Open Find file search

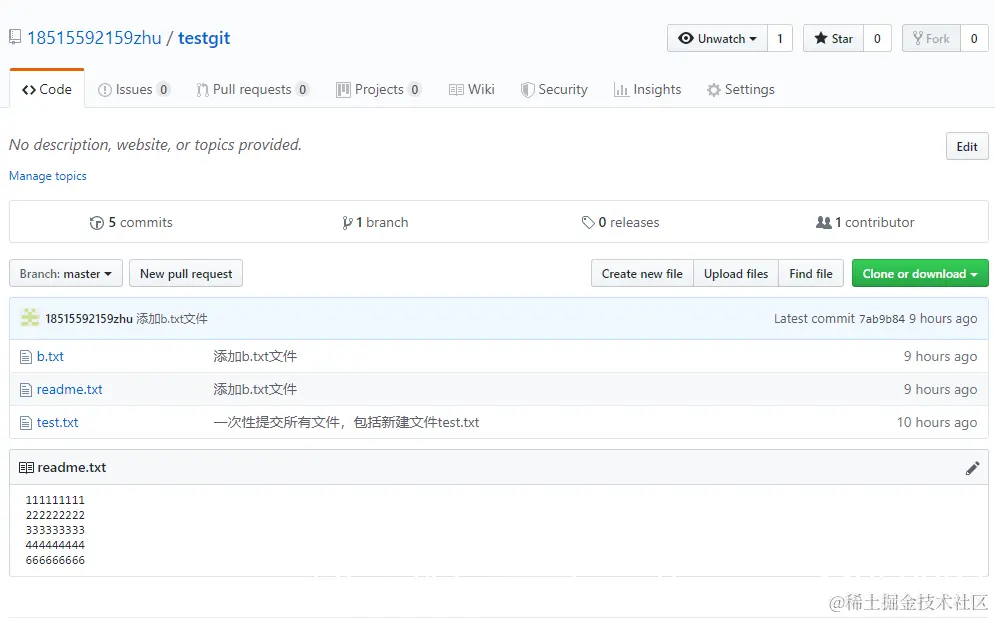pos(811,274)
